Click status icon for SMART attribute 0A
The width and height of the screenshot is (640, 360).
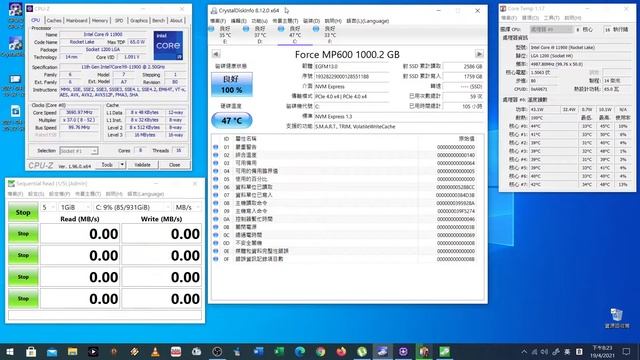(x=216, y=219)
